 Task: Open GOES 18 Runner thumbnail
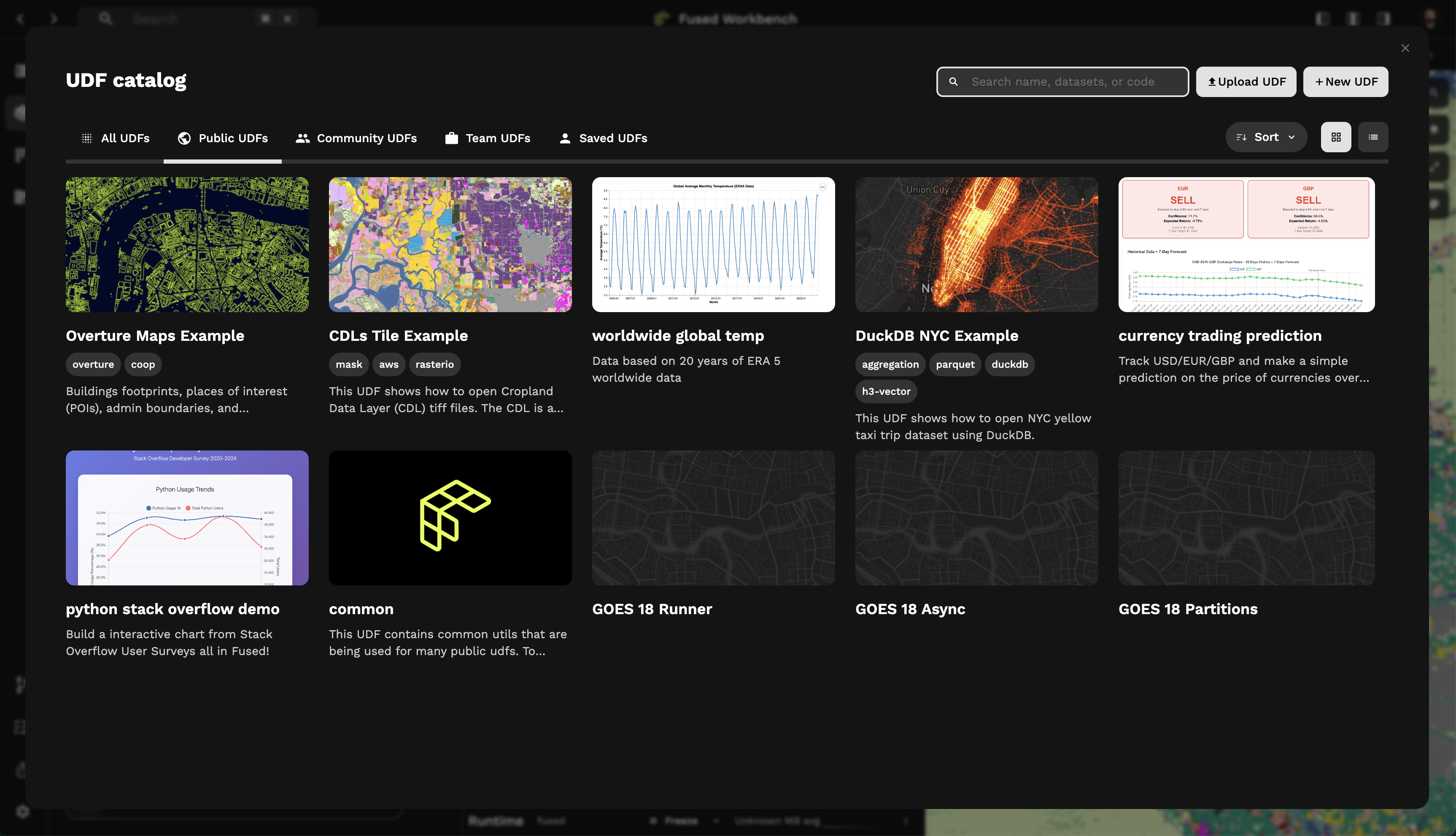pyautogui.click(x=713, y=518)
